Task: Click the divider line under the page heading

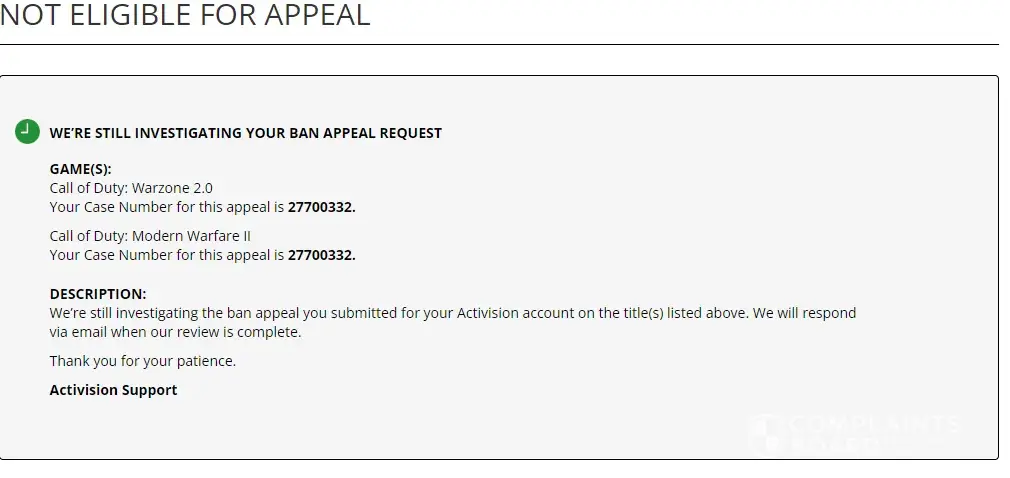Action: tap(499, 45)
